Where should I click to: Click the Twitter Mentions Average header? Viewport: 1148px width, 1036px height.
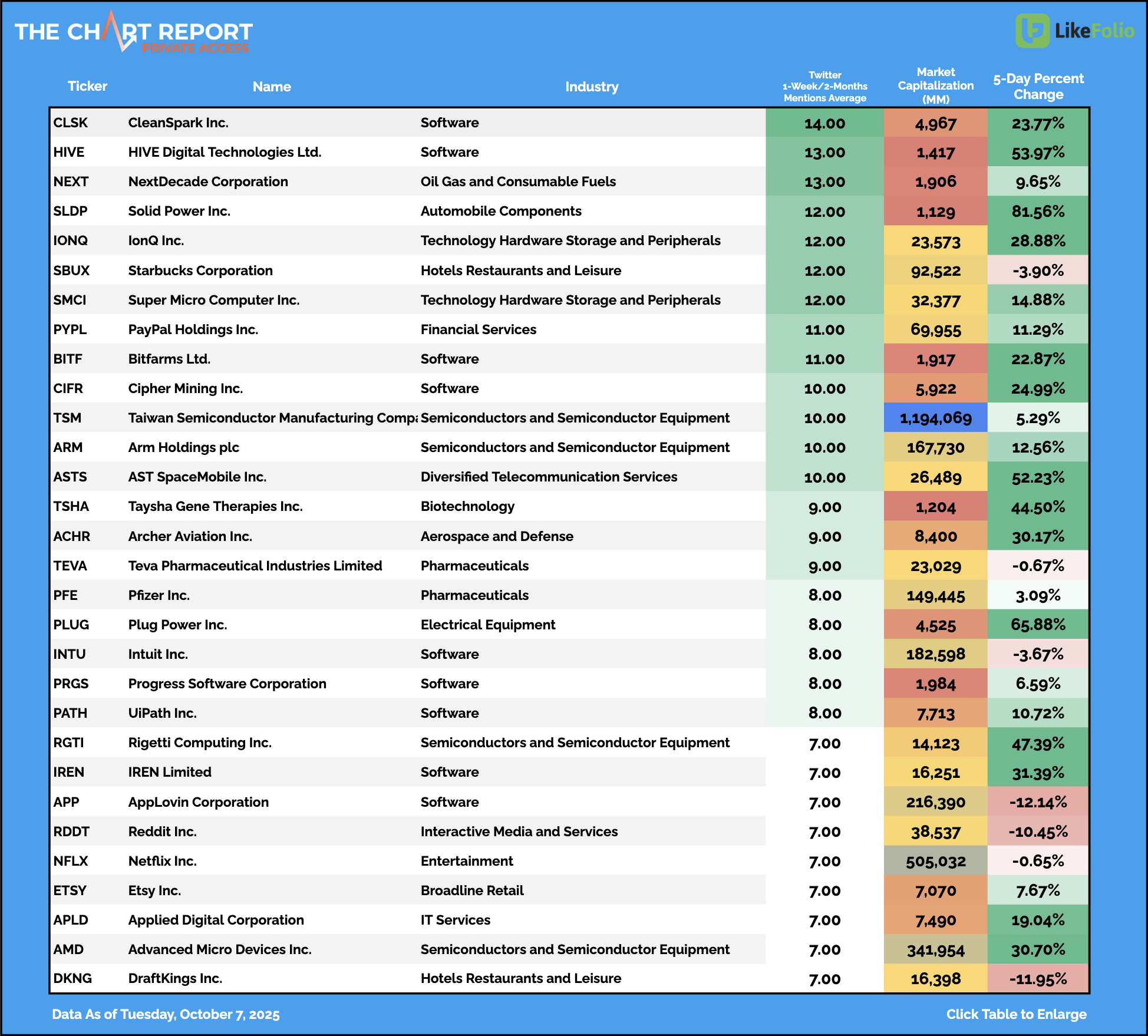pos(824,86)
